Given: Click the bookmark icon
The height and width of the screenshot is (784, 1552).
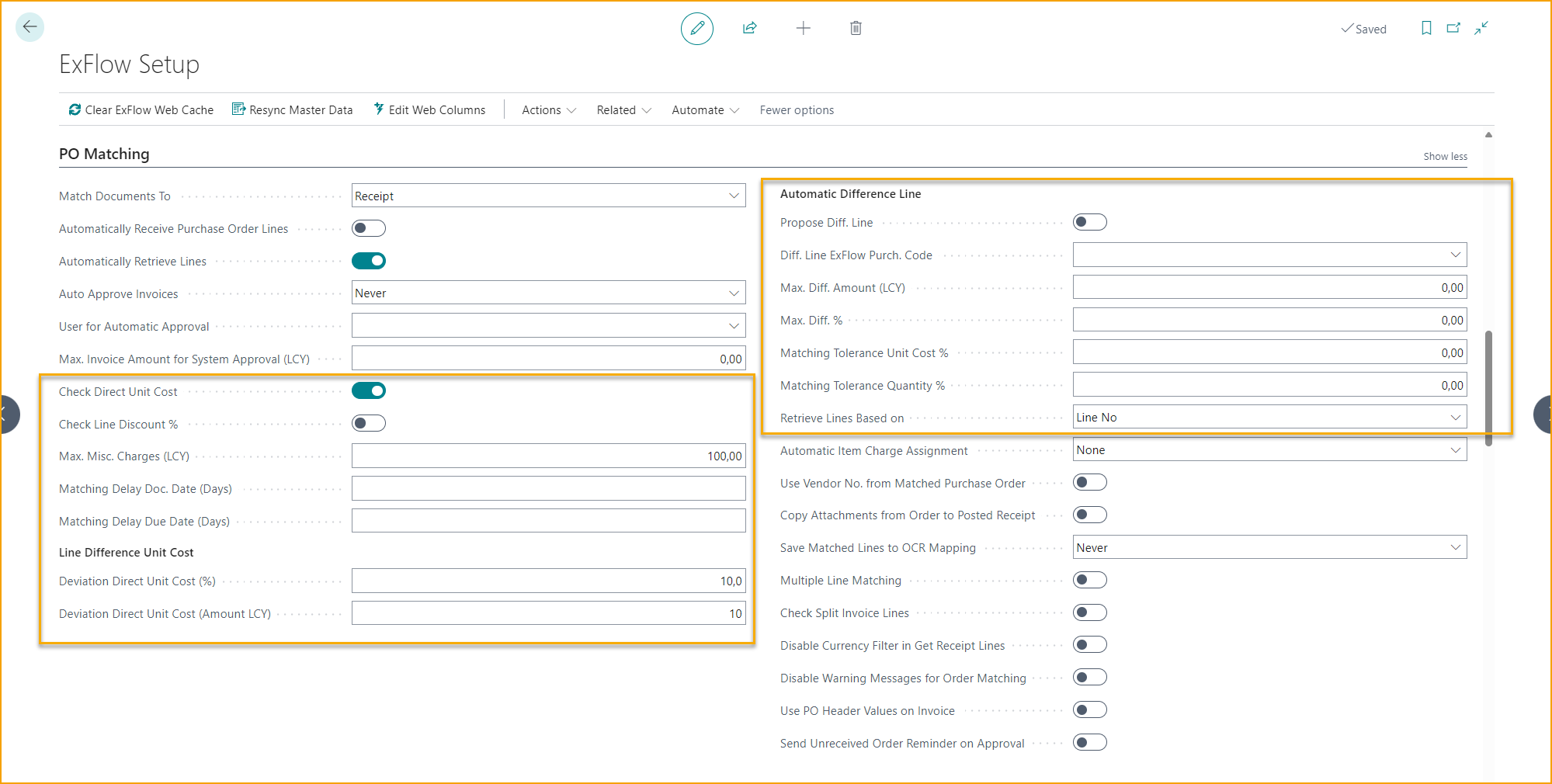Looking at the screenshot, I should tap(1426, 28).
